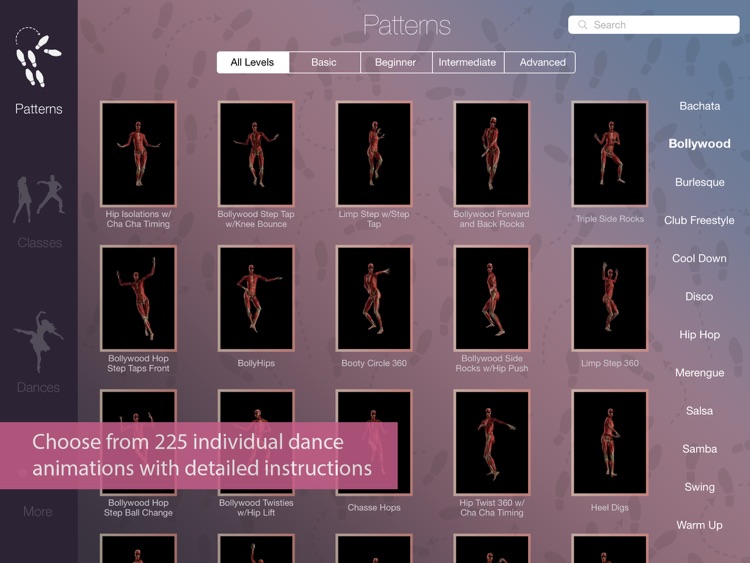
Task: Open Bollywood Step Tap w/Knee Bounce thumbnail
Action: (x=256, y=154)
